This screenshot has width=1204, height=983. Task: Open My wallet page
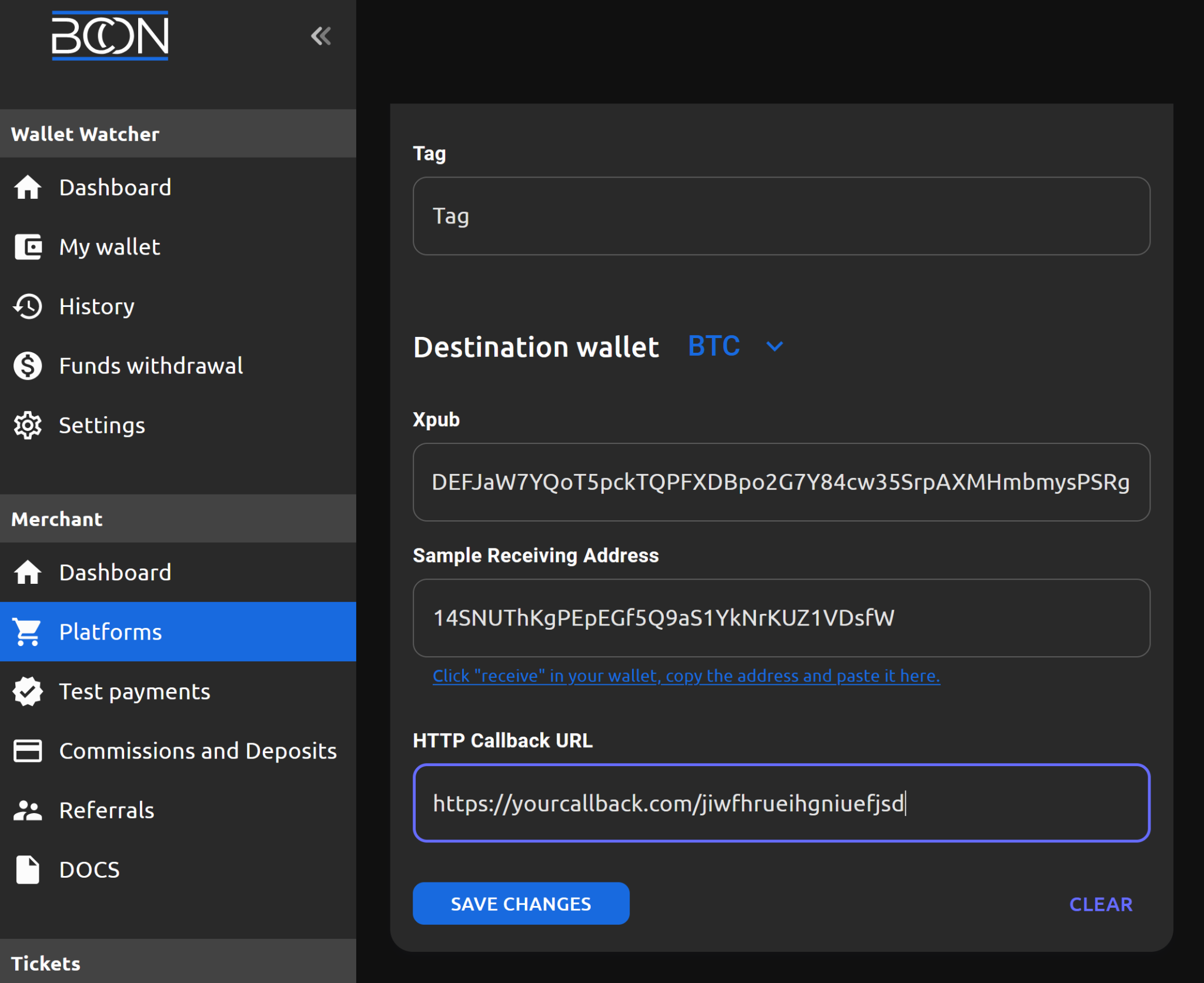178,247
